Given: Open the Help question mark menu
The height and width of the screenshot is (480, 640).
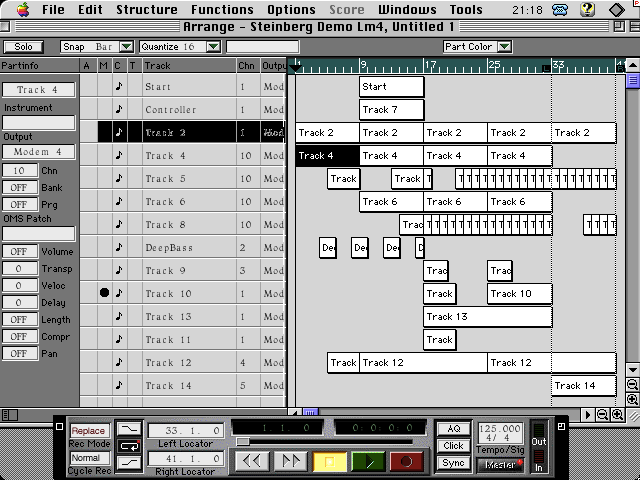Looking at the screenshot, I should coord(587,9).
